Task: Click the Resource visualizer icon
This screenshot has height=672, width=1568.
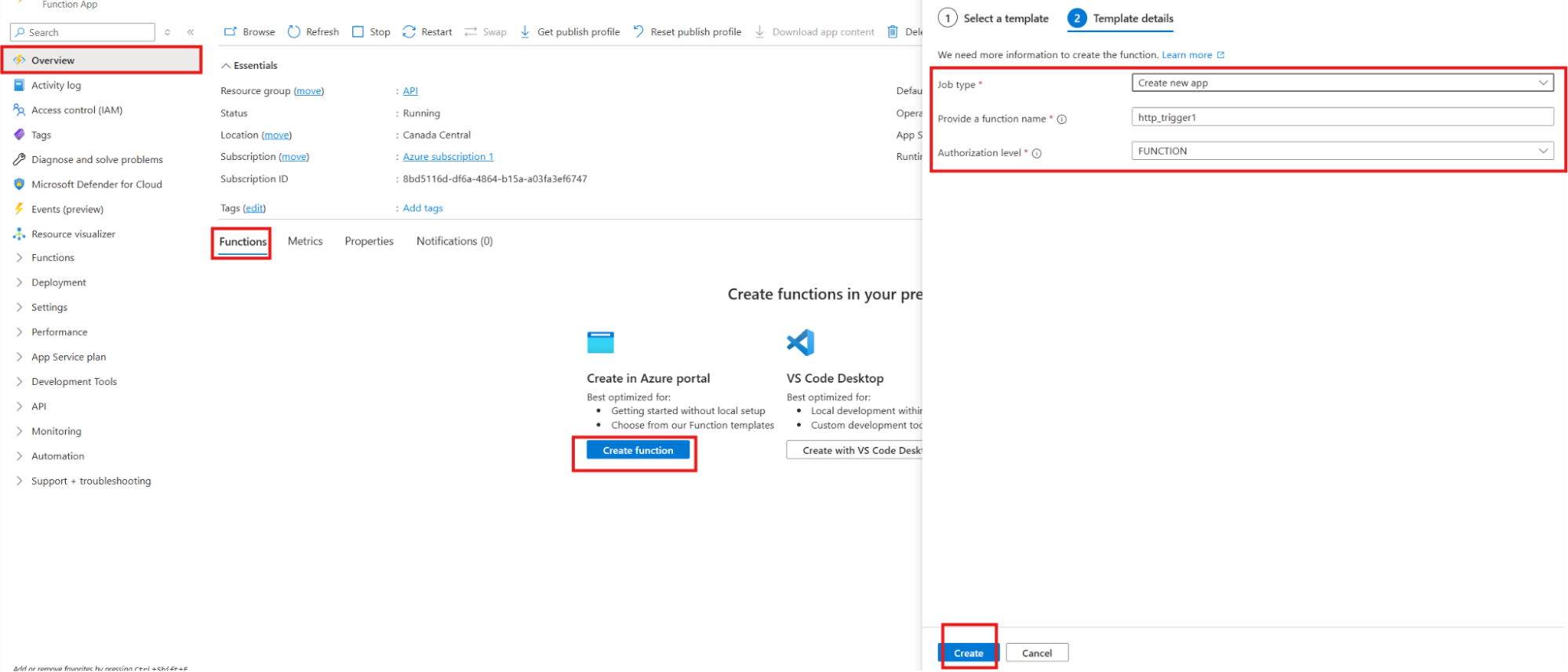Action: coord(20,234)
